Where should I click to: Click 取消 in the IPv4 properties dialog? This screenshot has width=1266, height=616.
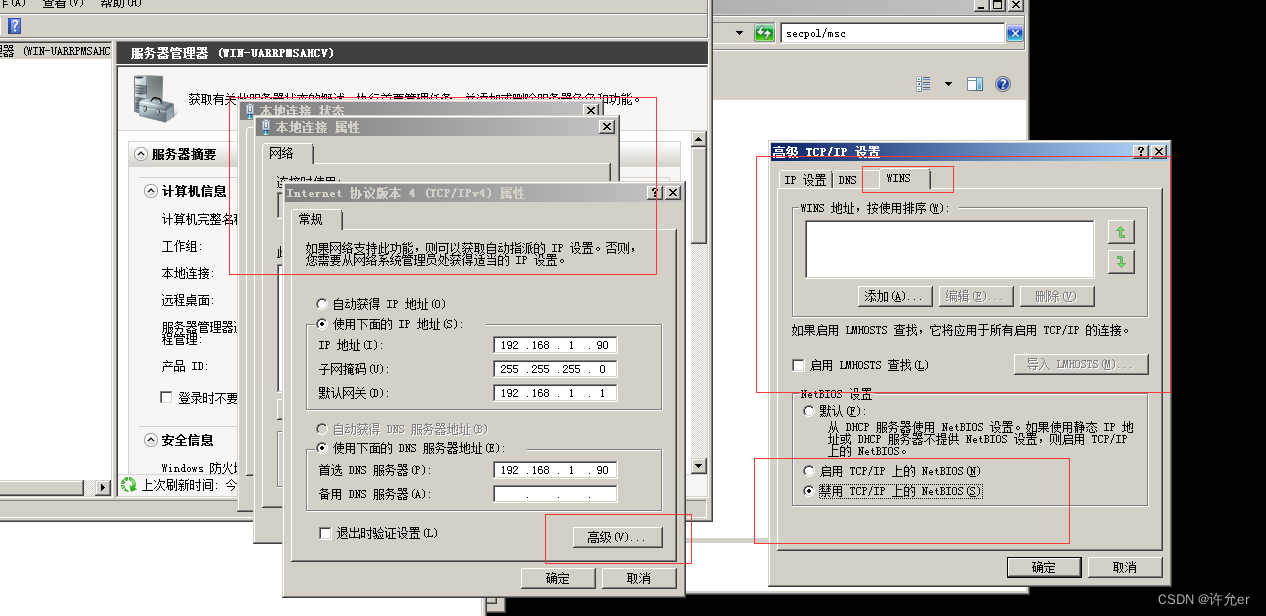click(x=639, y=578)
